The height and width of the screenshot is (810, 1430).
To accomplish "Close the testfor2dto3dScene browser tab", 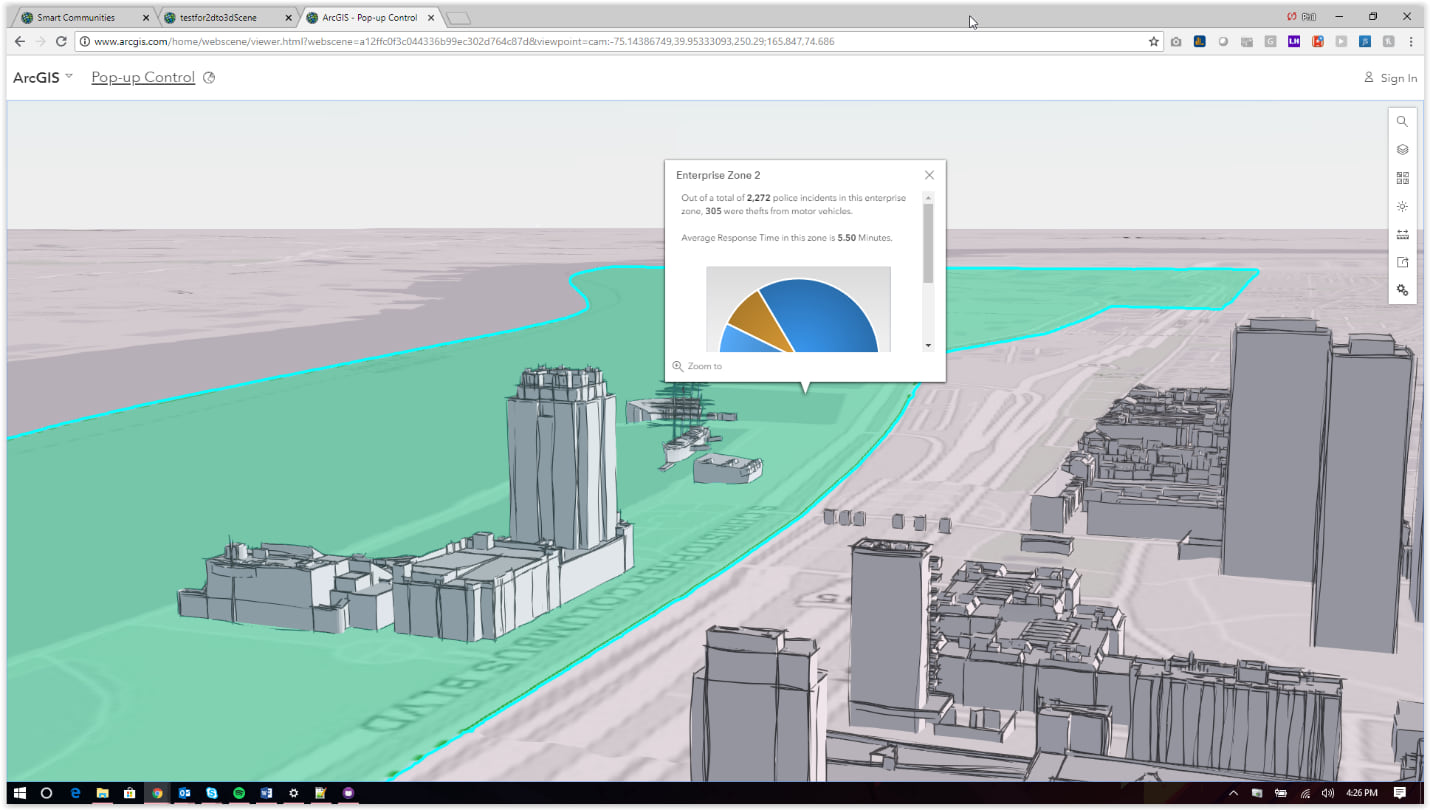I will click(288, 18).
